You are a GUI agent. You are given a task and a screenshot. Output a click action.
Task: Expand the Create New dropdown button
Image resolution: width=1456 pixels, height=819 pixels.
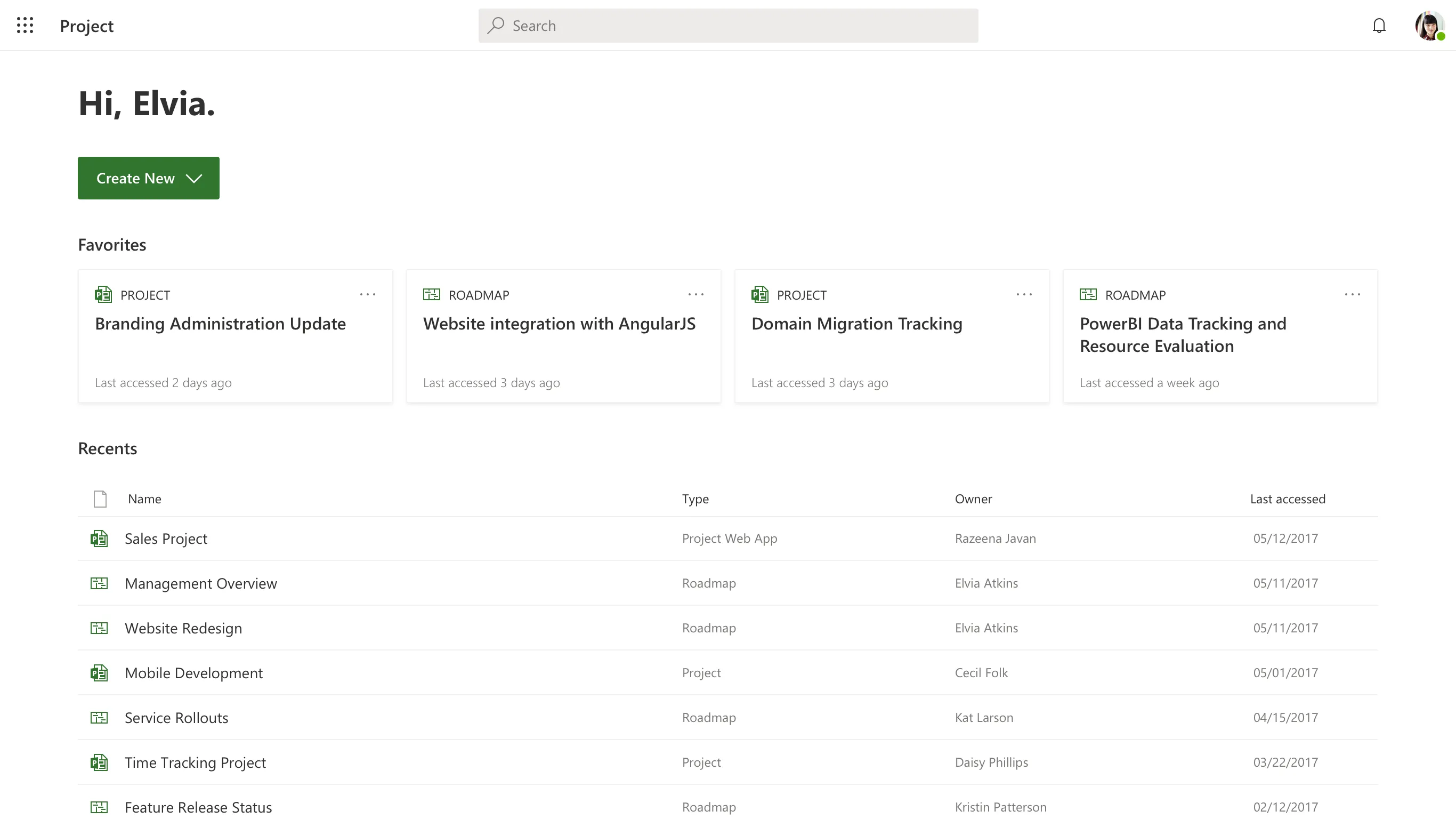[x=149, y=178]
